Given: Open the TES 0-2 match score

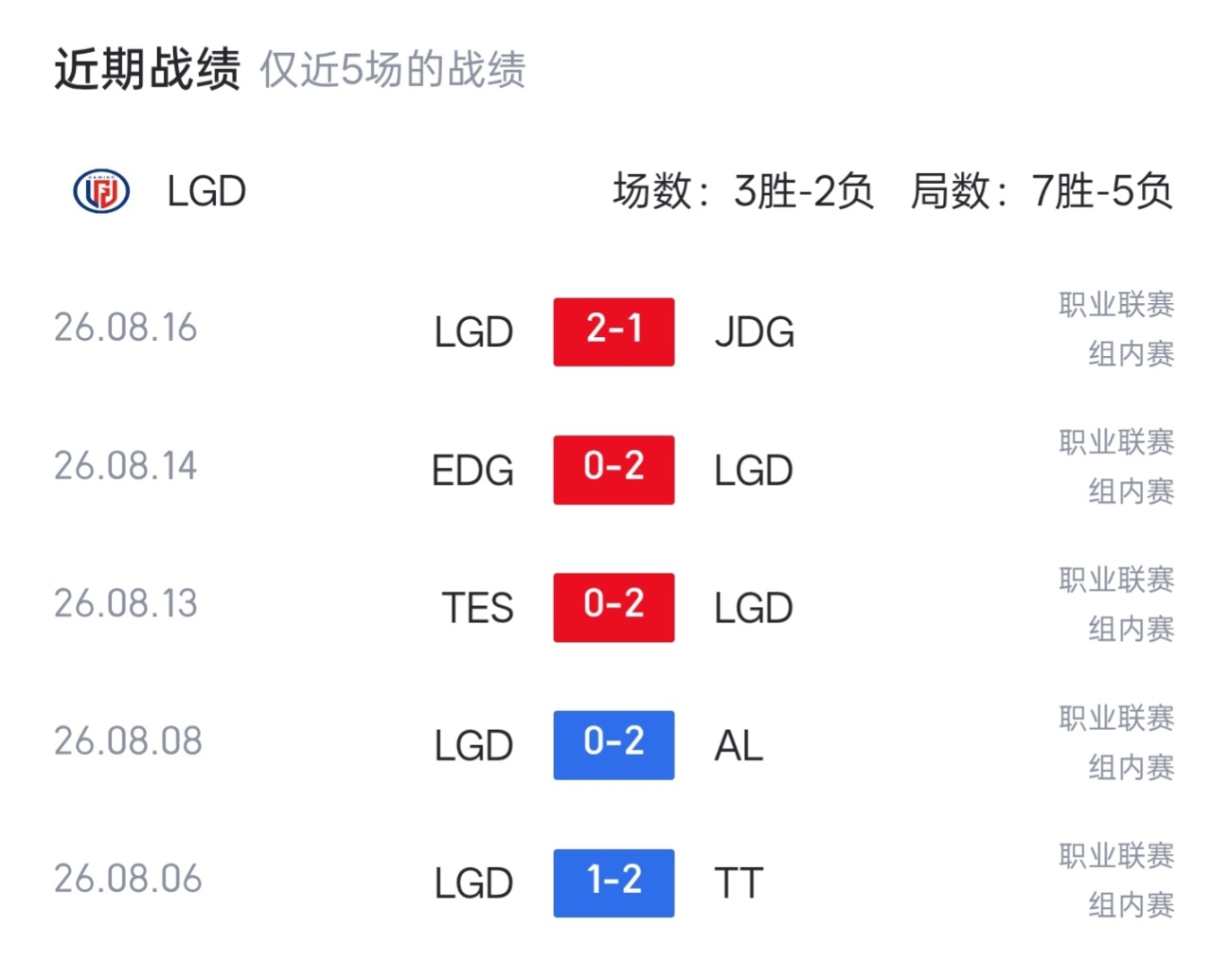Looking at the screenshot, I should [x=614, y=607].
